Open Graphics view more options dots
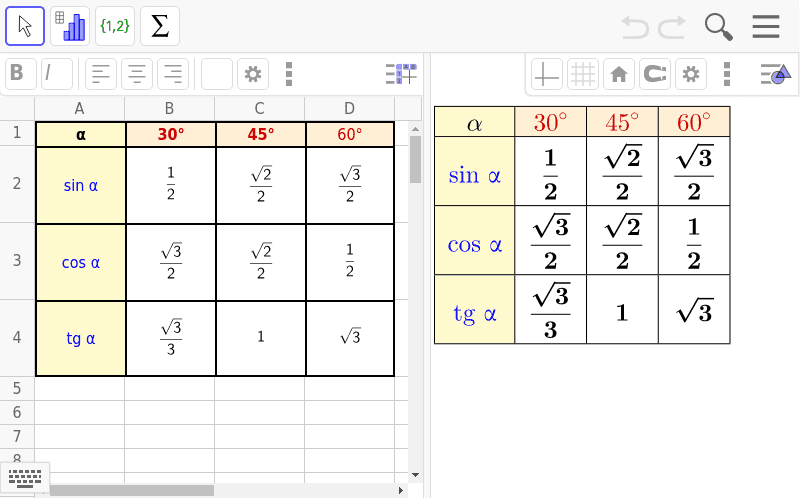This screenshot has width=800, height=500. coord(727,74)
